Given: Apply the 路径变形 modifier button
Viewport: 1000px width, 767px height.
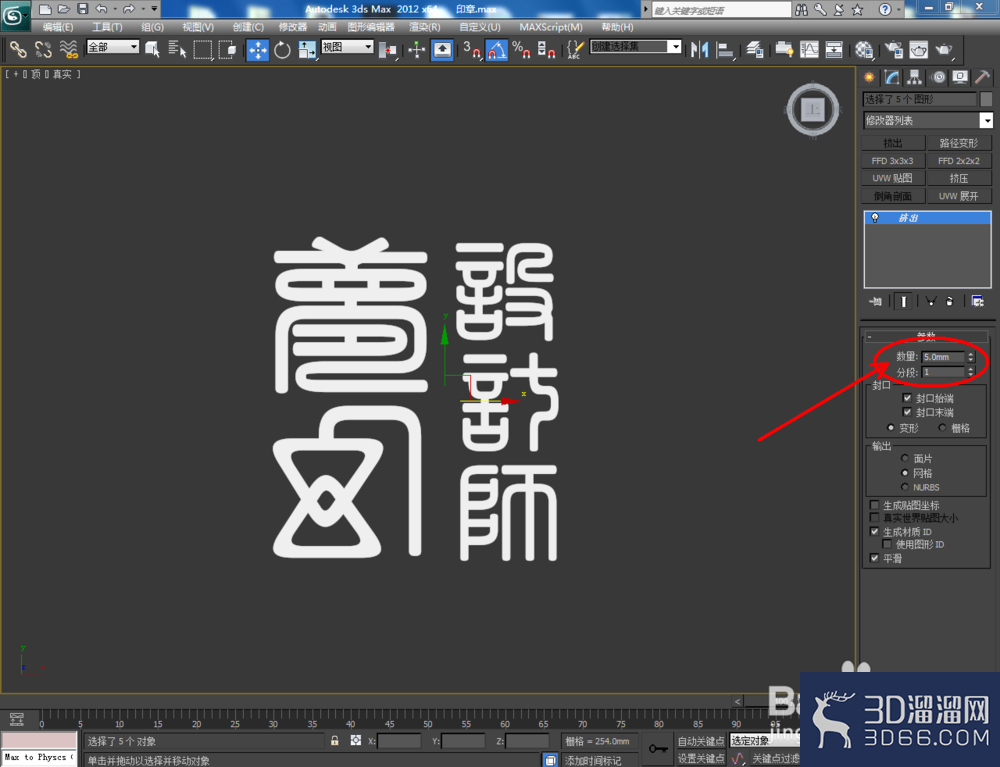Looking at the screenshot, I should pyautogui.click(x=959, y=143).
